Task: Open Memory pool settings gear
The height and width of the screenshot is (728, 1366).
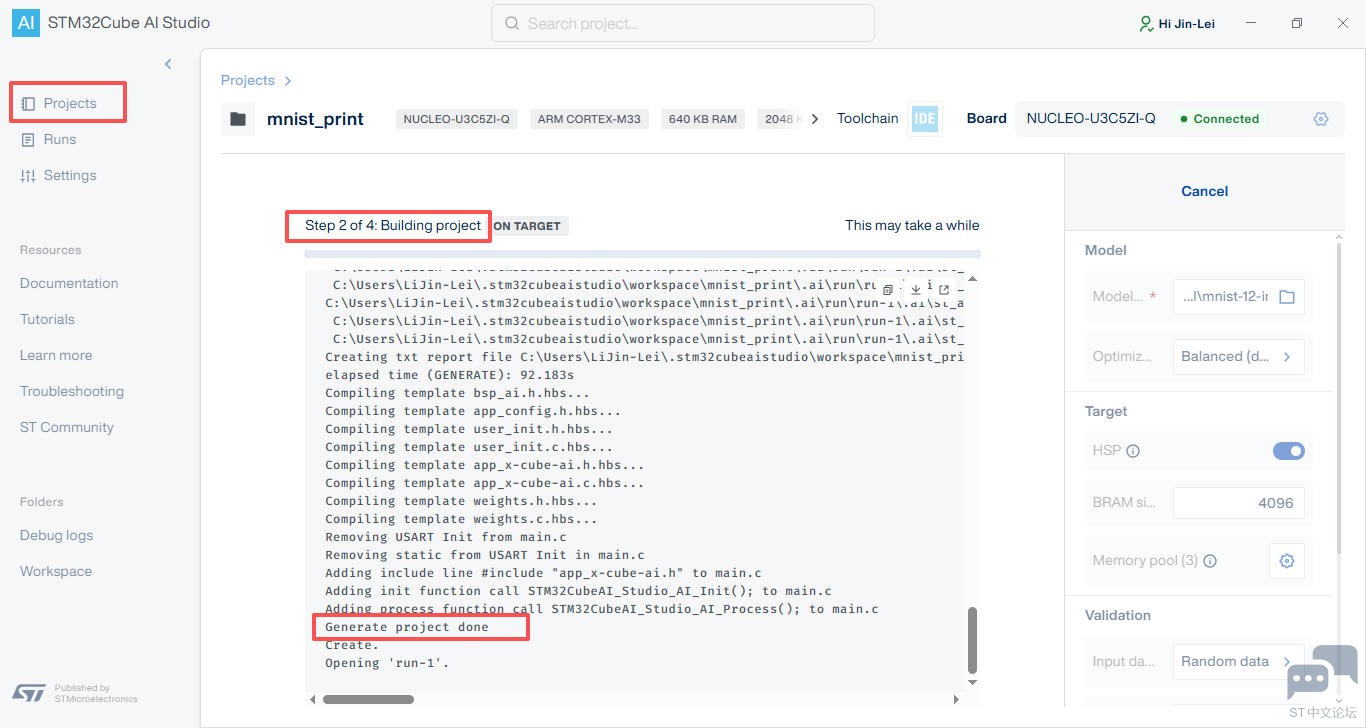Action: pos(1287,561)
